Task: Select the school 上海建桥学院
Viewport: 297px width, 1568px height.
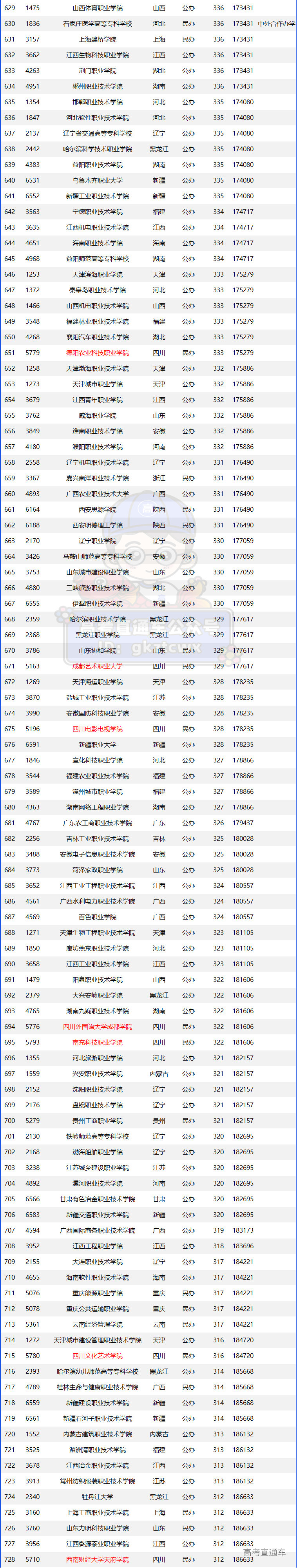Action: (x=98, y=40)
